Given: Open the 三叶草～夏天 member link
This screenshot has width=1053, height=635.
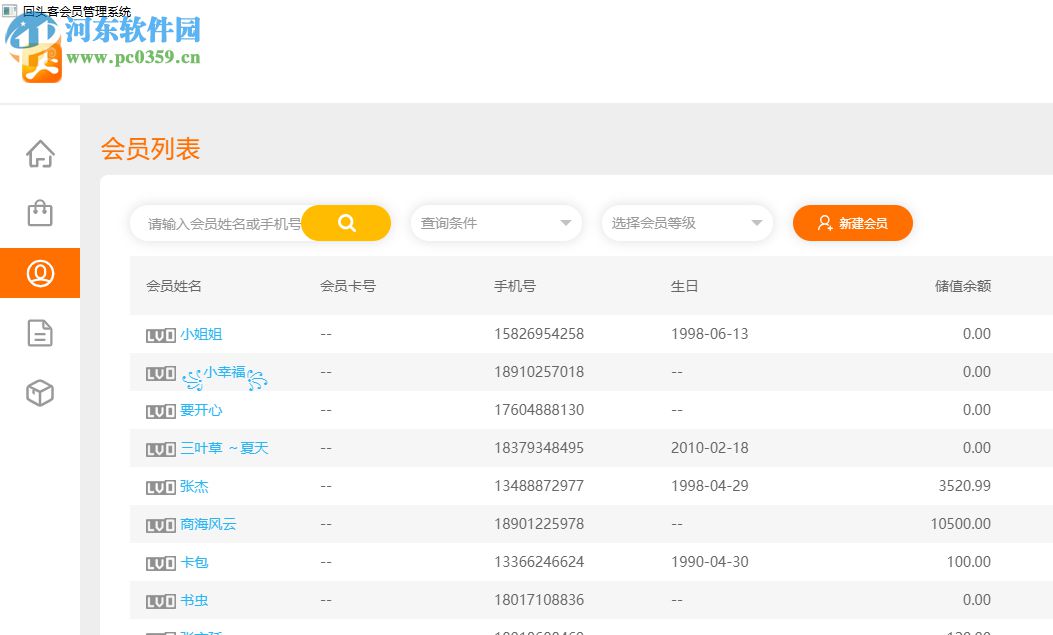Looking at the screenshot, I should tap(225, 448).
